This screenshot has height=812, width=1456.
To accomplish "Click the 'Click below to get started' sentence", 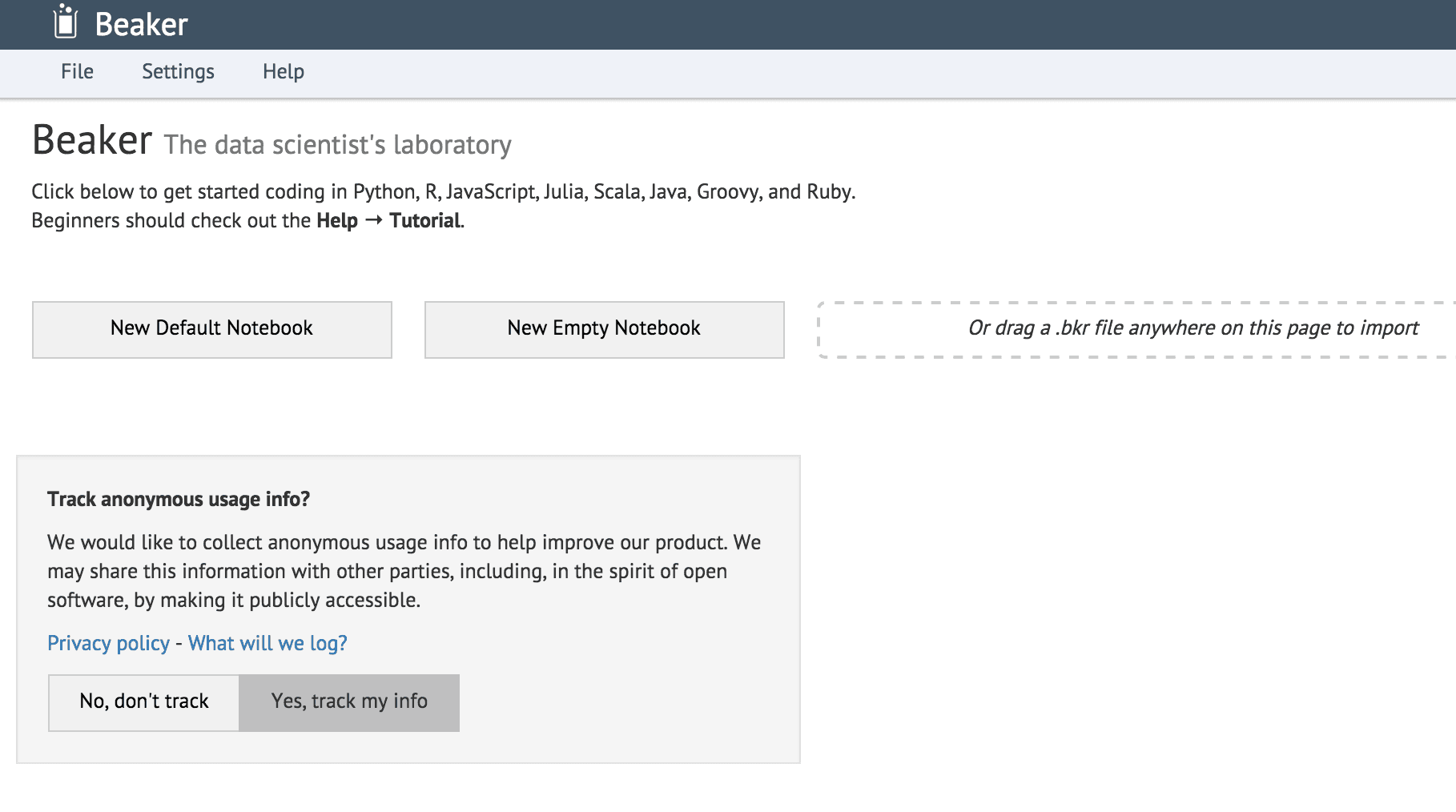I will pyautogui.click(x=444, y=192).
